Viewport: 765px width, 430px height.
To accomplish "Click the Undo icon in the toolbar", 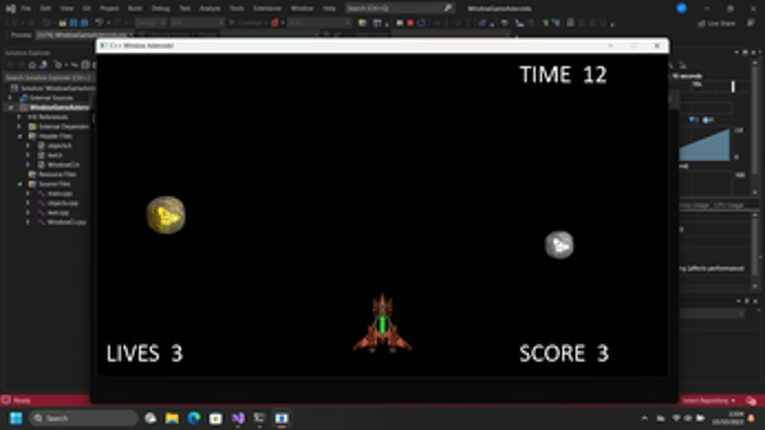I will (x=99, y=22).
